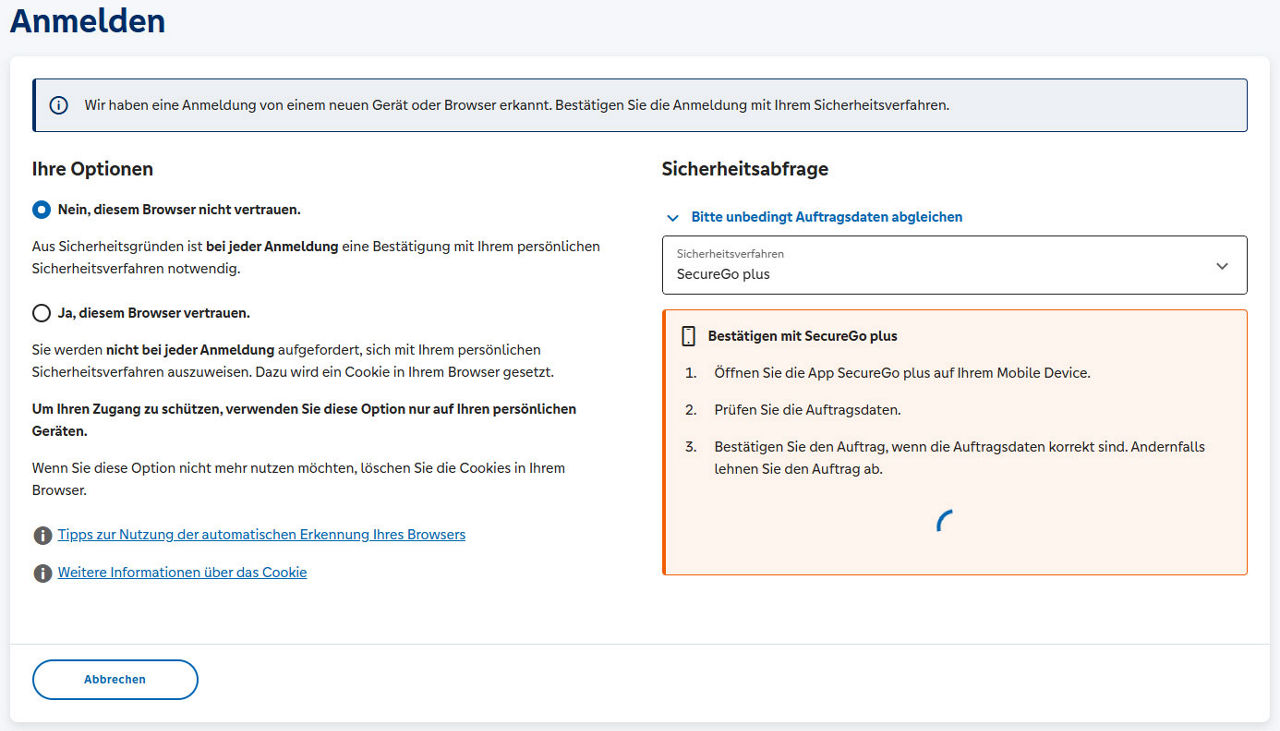Click the info icon next to the Tipps link
The width and height of the screenshot is (1280, 731).
(42, 535)
